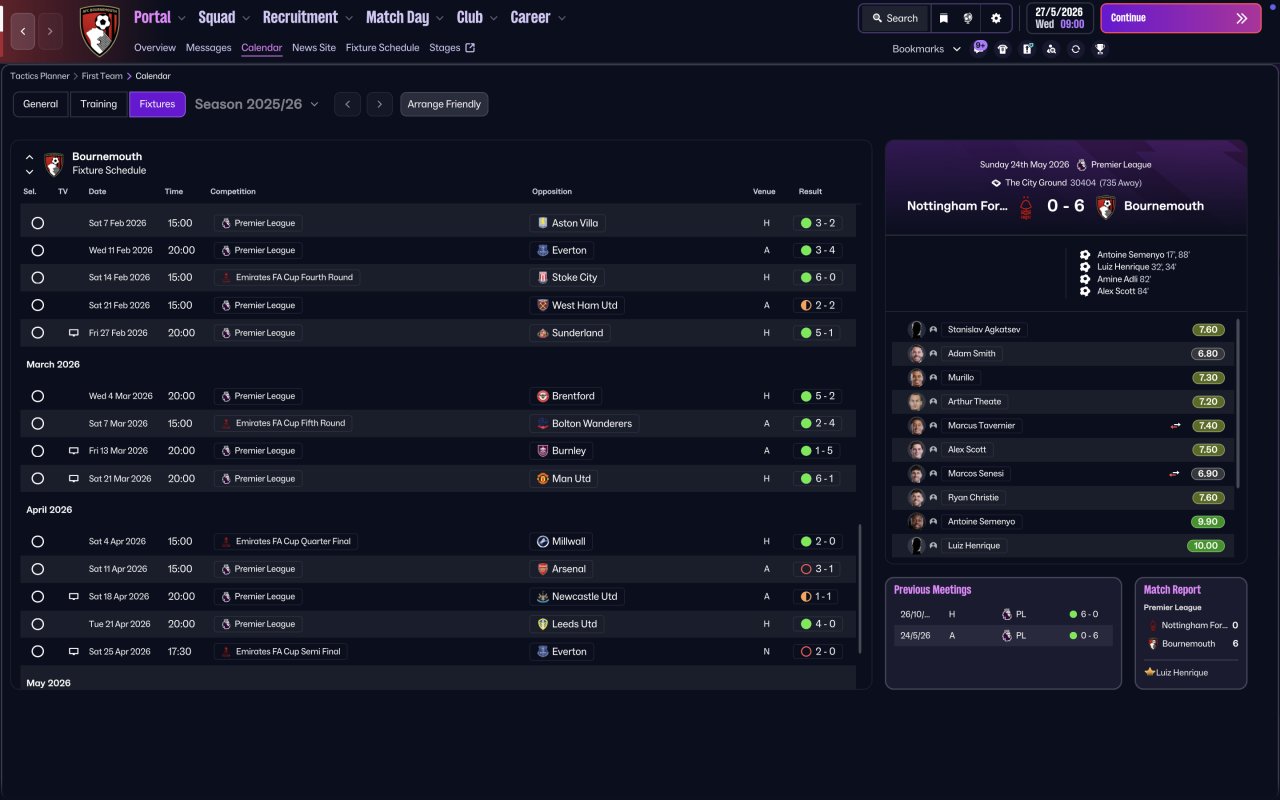1280x800 pixels.
Task: Switch to the Training tab
Action: click(99, 104)
